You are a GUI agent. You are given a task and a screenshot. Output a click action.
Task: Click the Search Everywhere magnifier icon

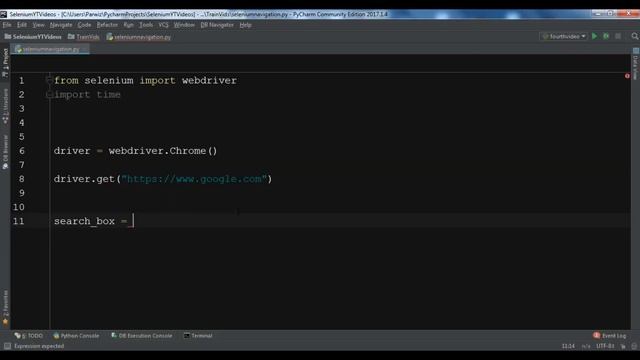pos(635,36)
